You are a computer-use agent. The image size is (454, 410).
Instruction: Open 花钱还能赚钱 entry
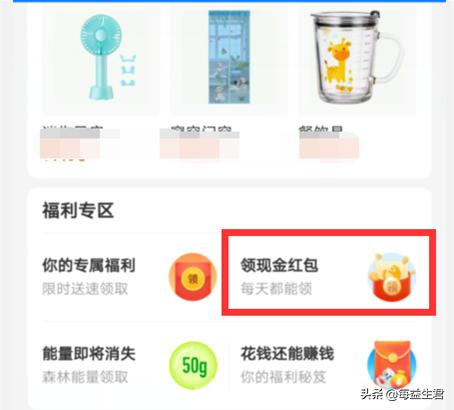328,365
